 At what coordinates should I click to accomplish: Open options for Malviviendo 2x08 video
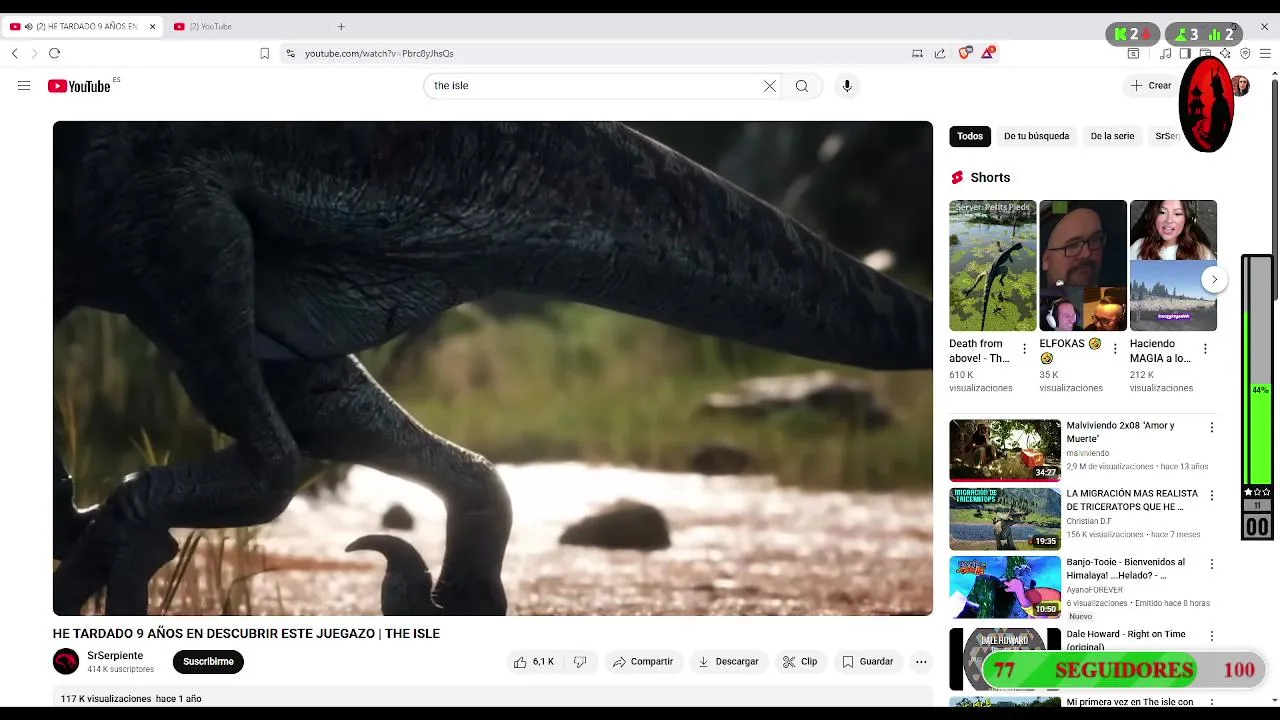click(1212, 428)
